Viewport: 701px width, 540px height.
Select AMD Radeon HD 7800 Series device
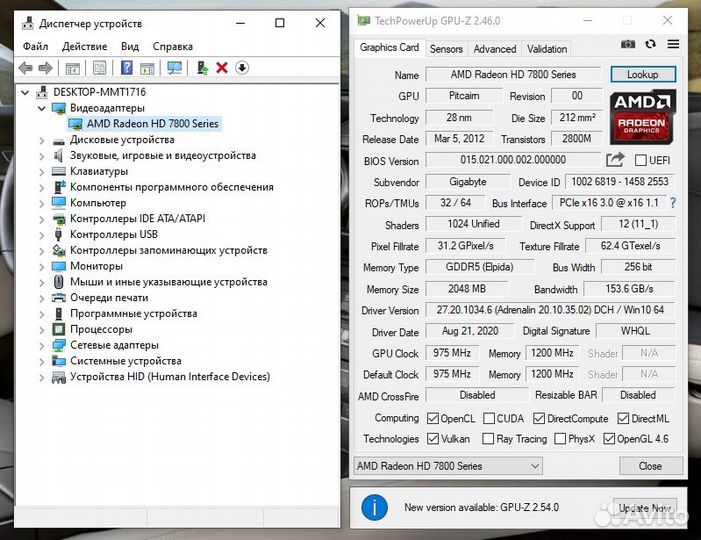click(x=152, y=124)
